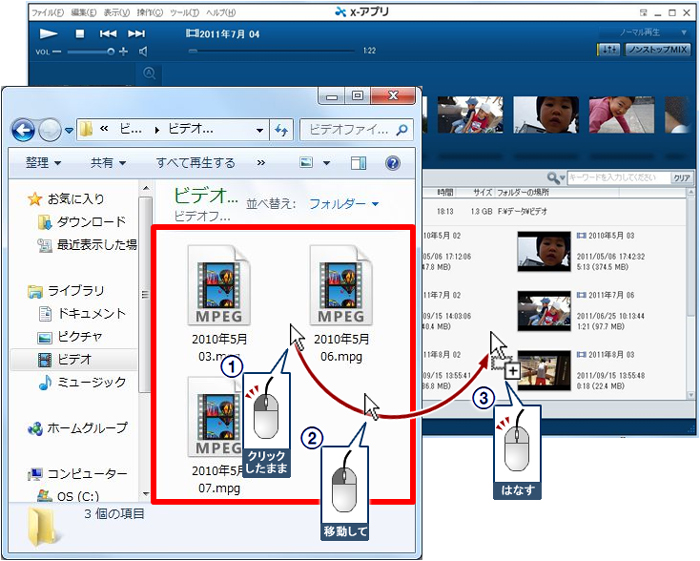Viewport: 700px width, 561px height.
Task: Open the ファイル(F) menu in x-アプリ
Action: click(x=47, y=13)
